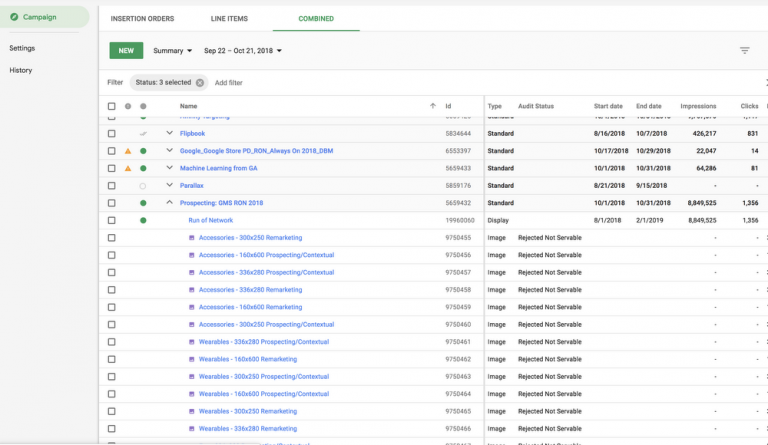Click the image creative icon beside Wearables - 160x600 Remarketing
Screen dimensions: 768x445
[192, 359]
